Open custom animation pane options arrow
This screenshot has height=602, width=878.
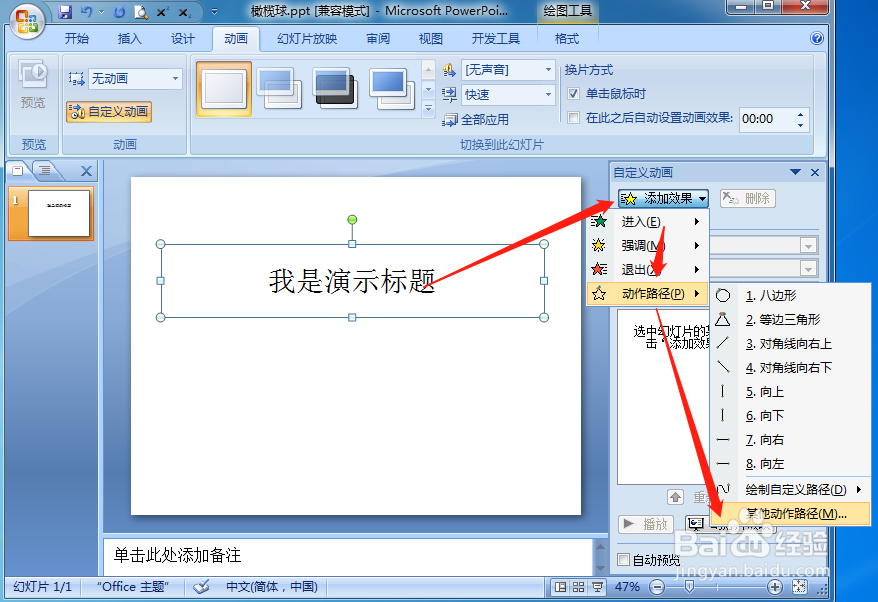795,172
